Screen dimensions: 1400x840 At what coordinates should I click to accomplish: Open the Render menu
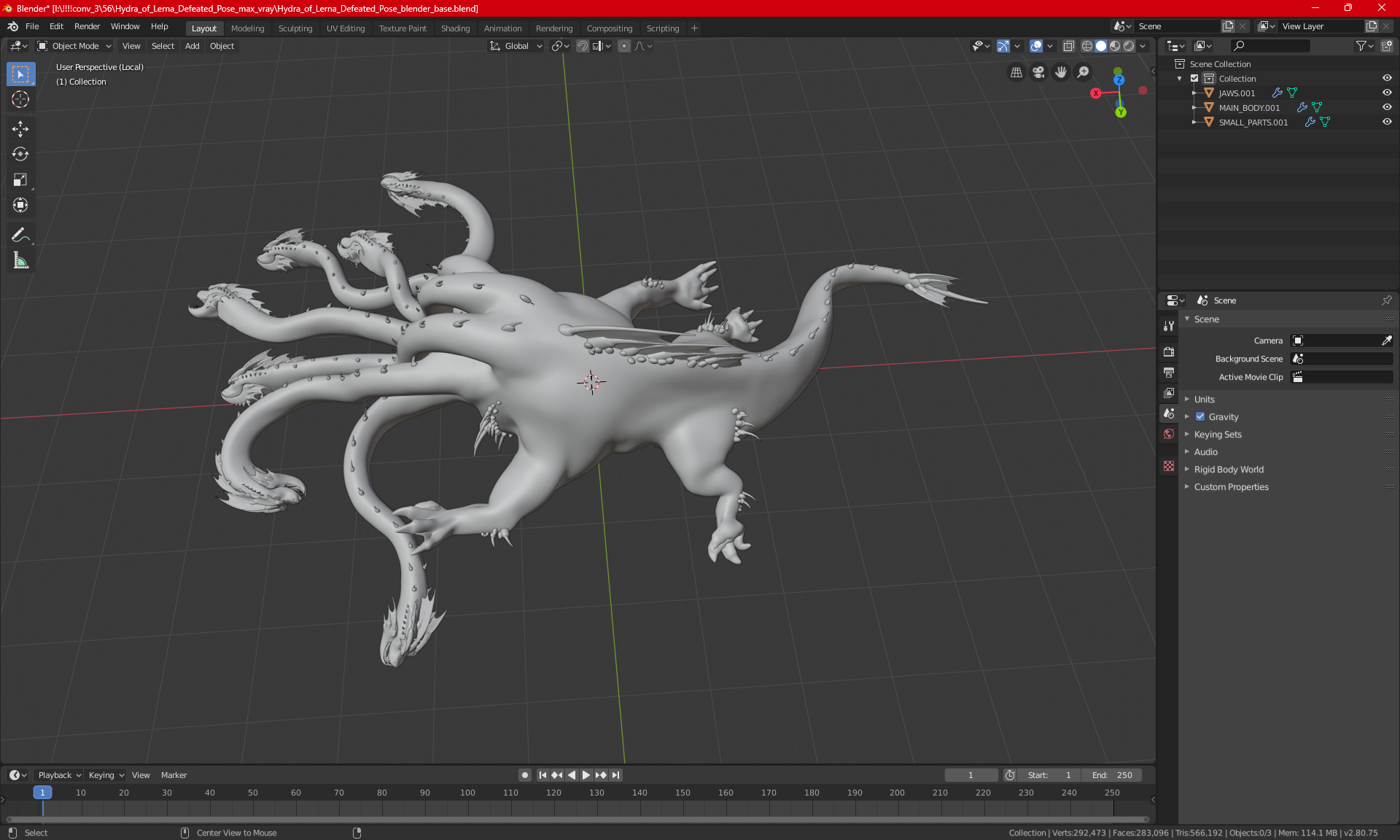pos(87,26)
